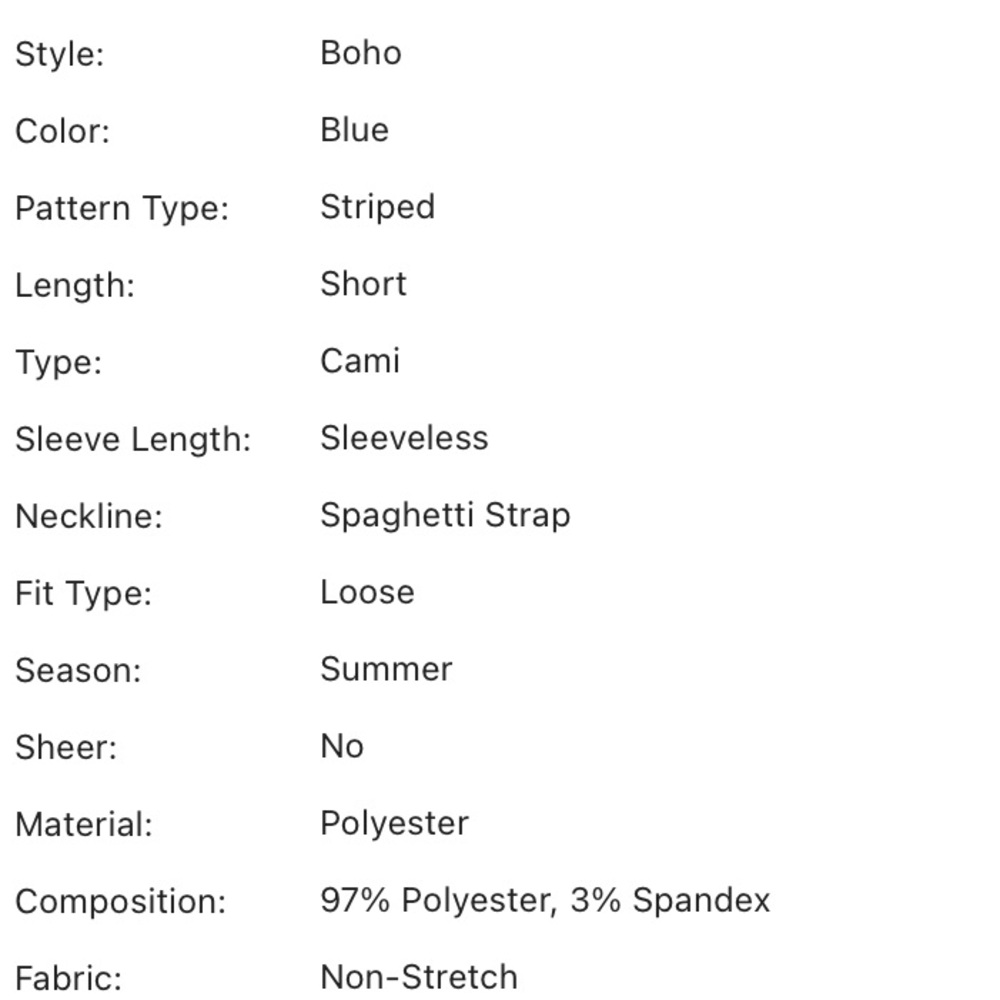Click the Striped pattern value
Viewport: 1000px width, 1000px height.
(377, 207)
